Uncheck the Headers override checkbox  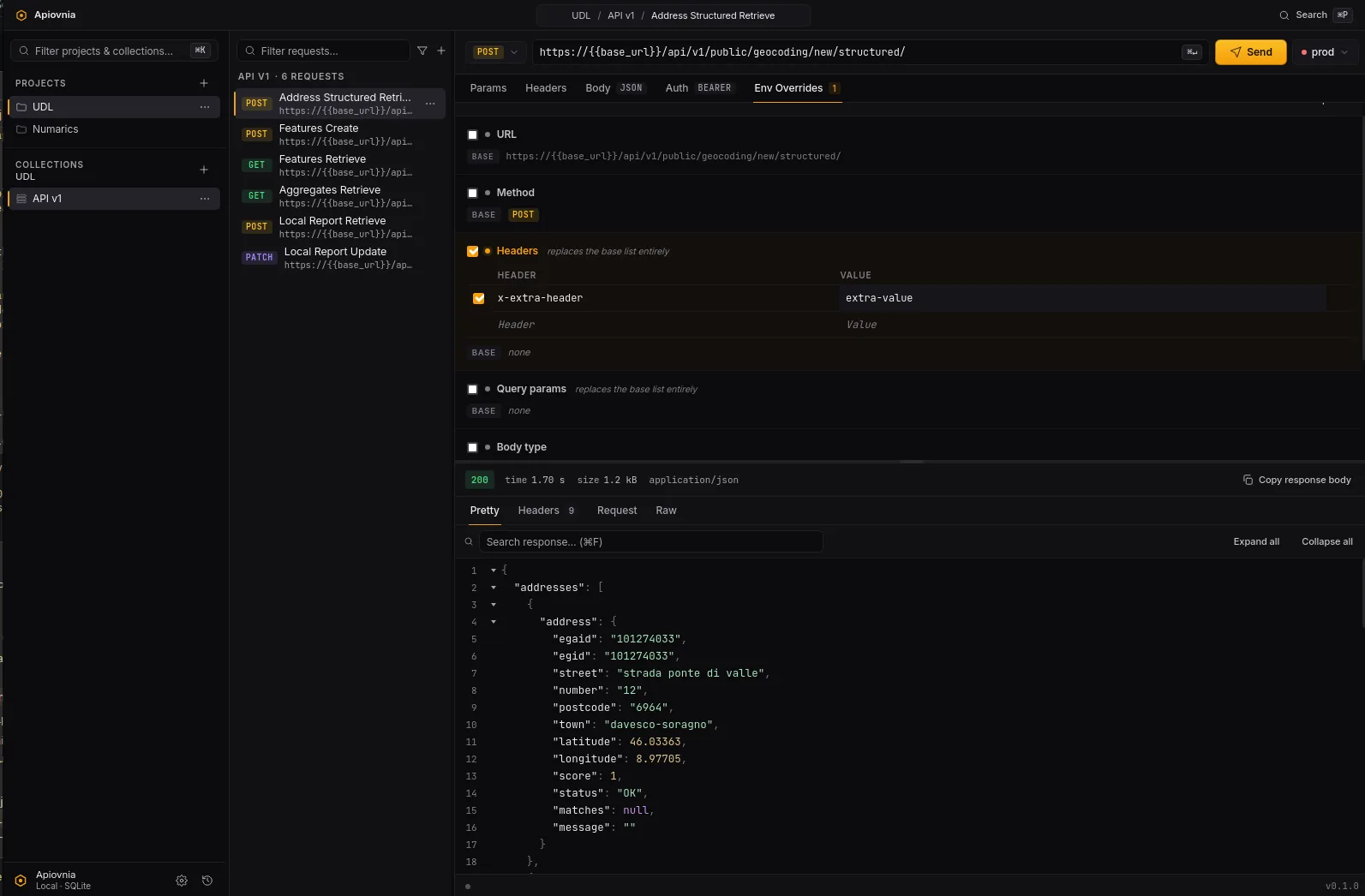472,251
